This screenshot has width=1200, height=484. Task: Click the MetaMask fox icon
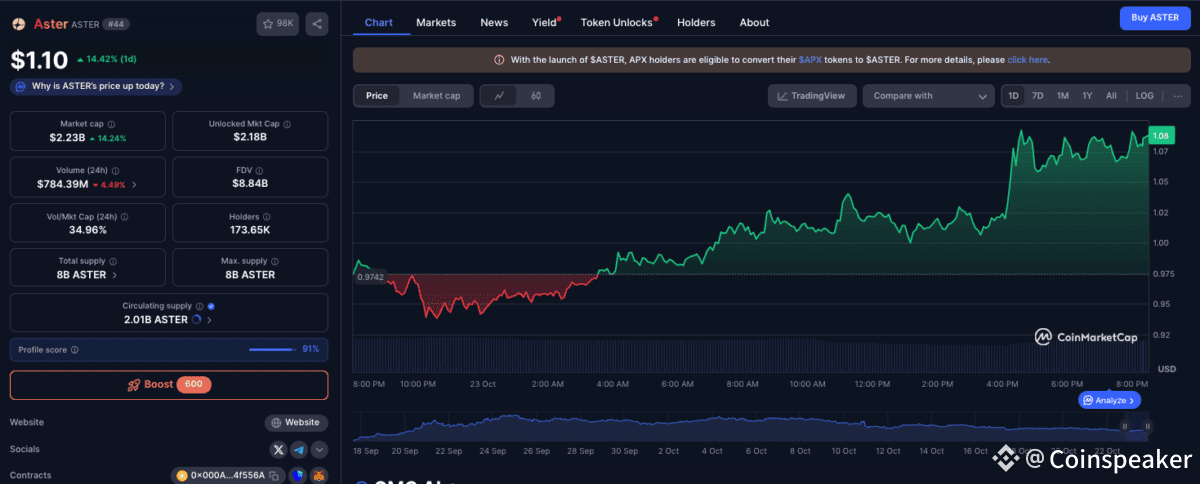click(x=319, y=476)
